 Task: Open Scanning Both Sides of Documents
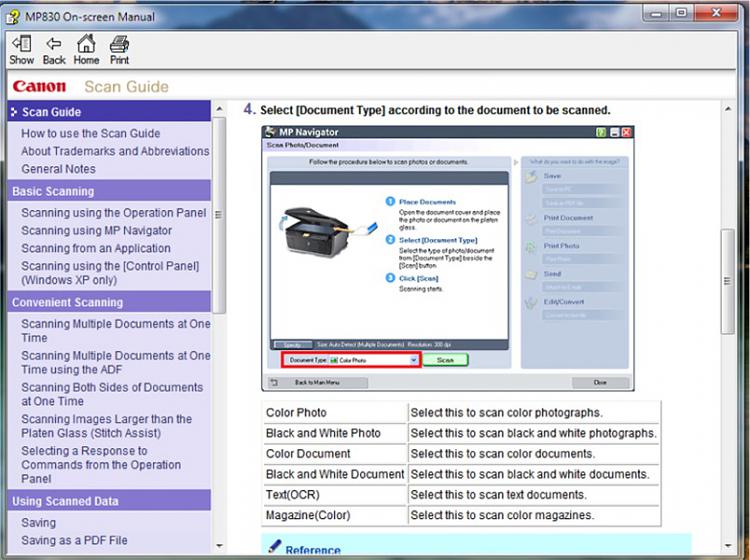click(112, 394)
